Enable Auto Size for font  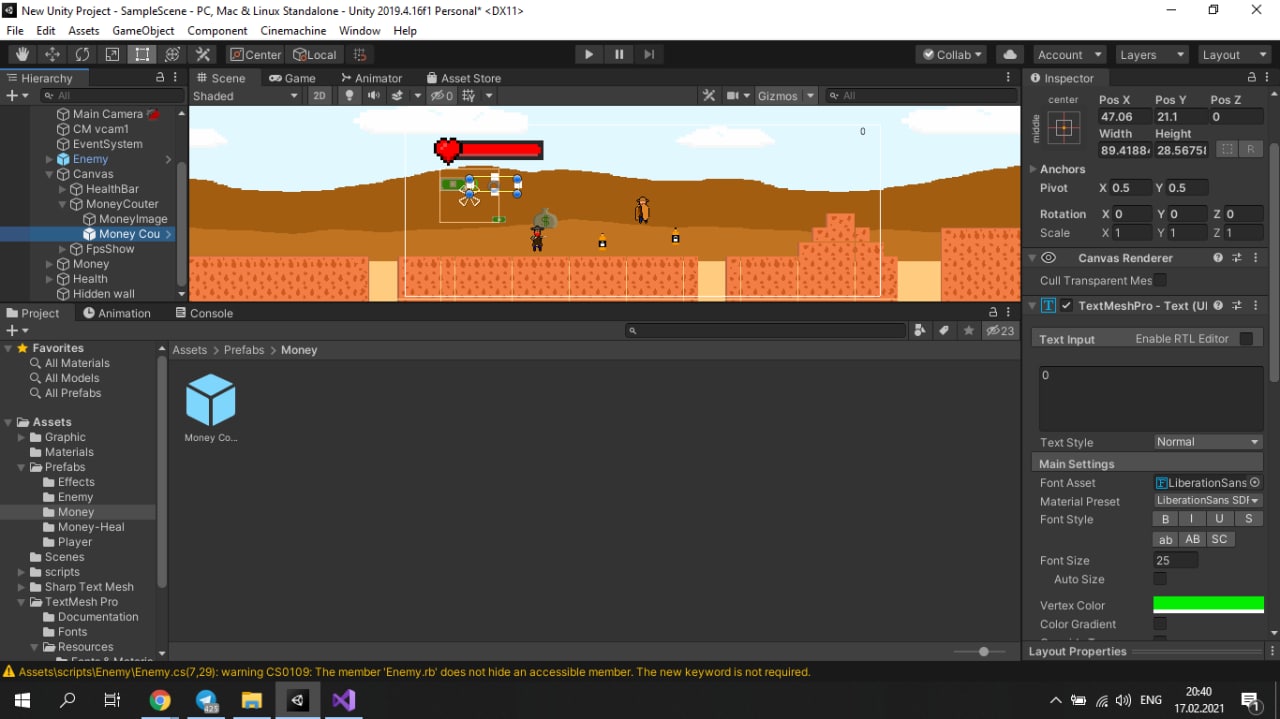pos(1160,579)
